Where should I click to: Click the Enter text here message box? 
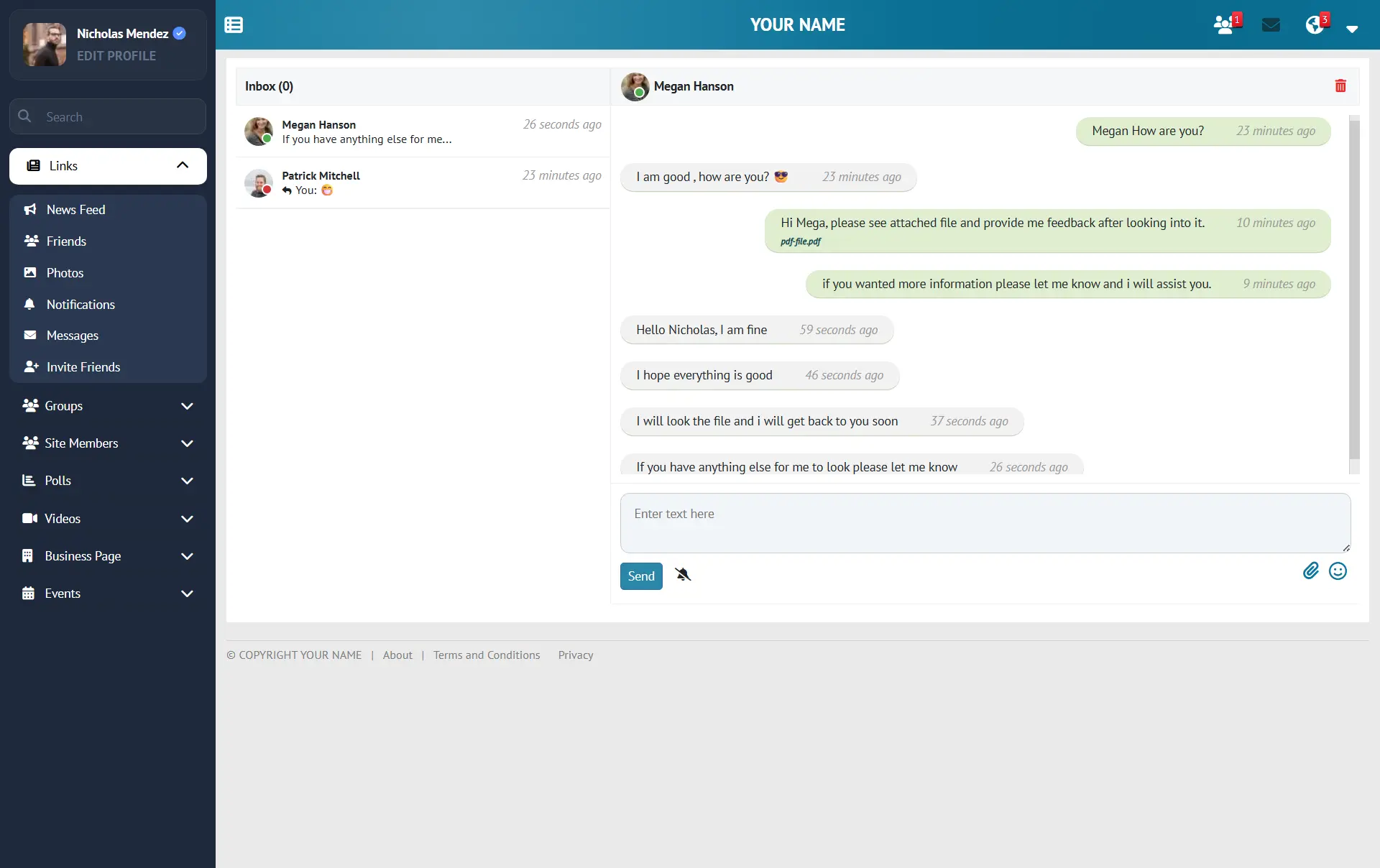coord(985,522)
